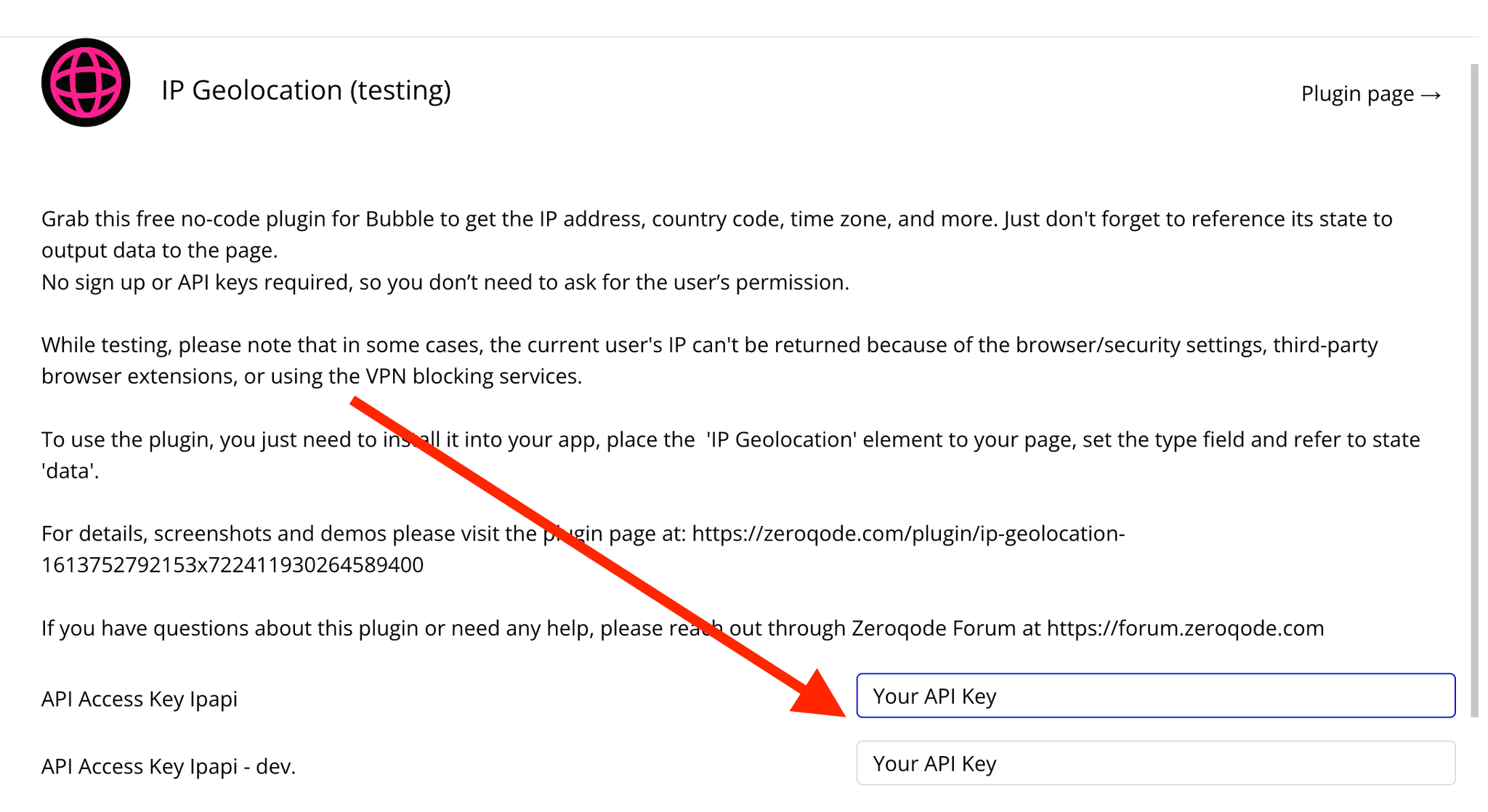This screenshot has height=812, width=1488.
Task: Open the Plugin page link
Action: coord(1371,94)
